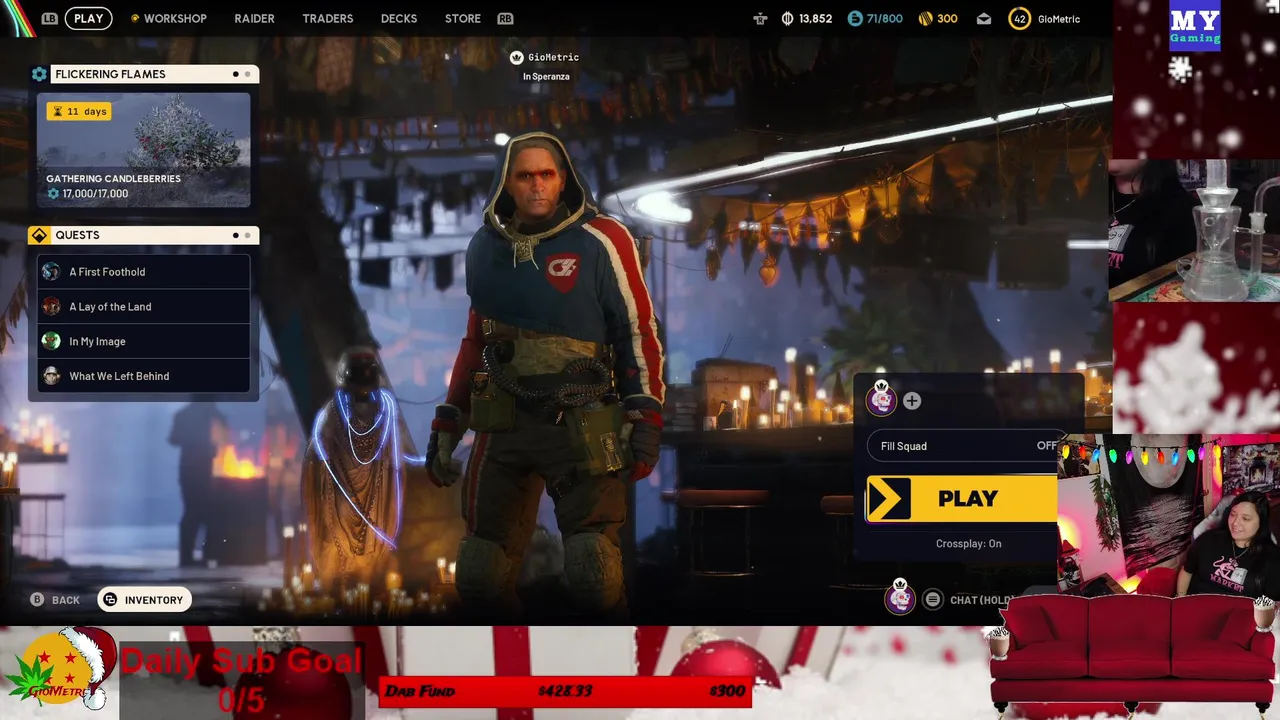Open the GioMetric profile name
The image size is (1280, 720).
1059,19
